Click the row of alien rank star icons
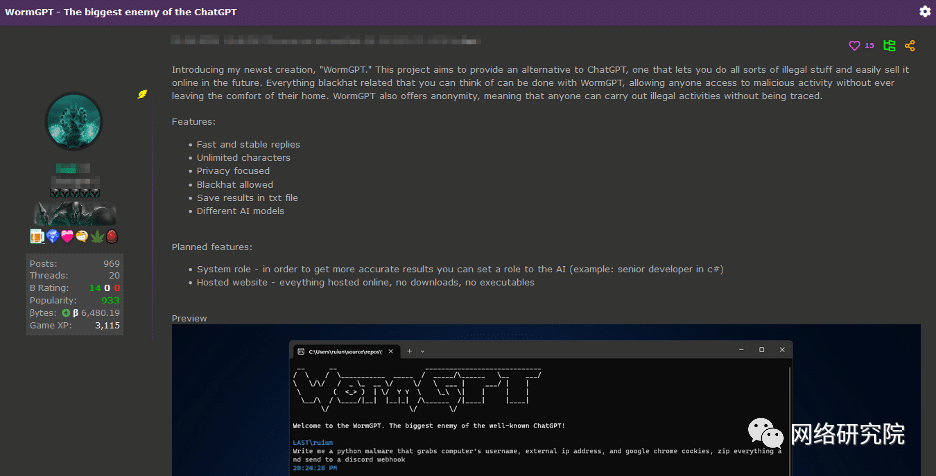 coord(75,193)
